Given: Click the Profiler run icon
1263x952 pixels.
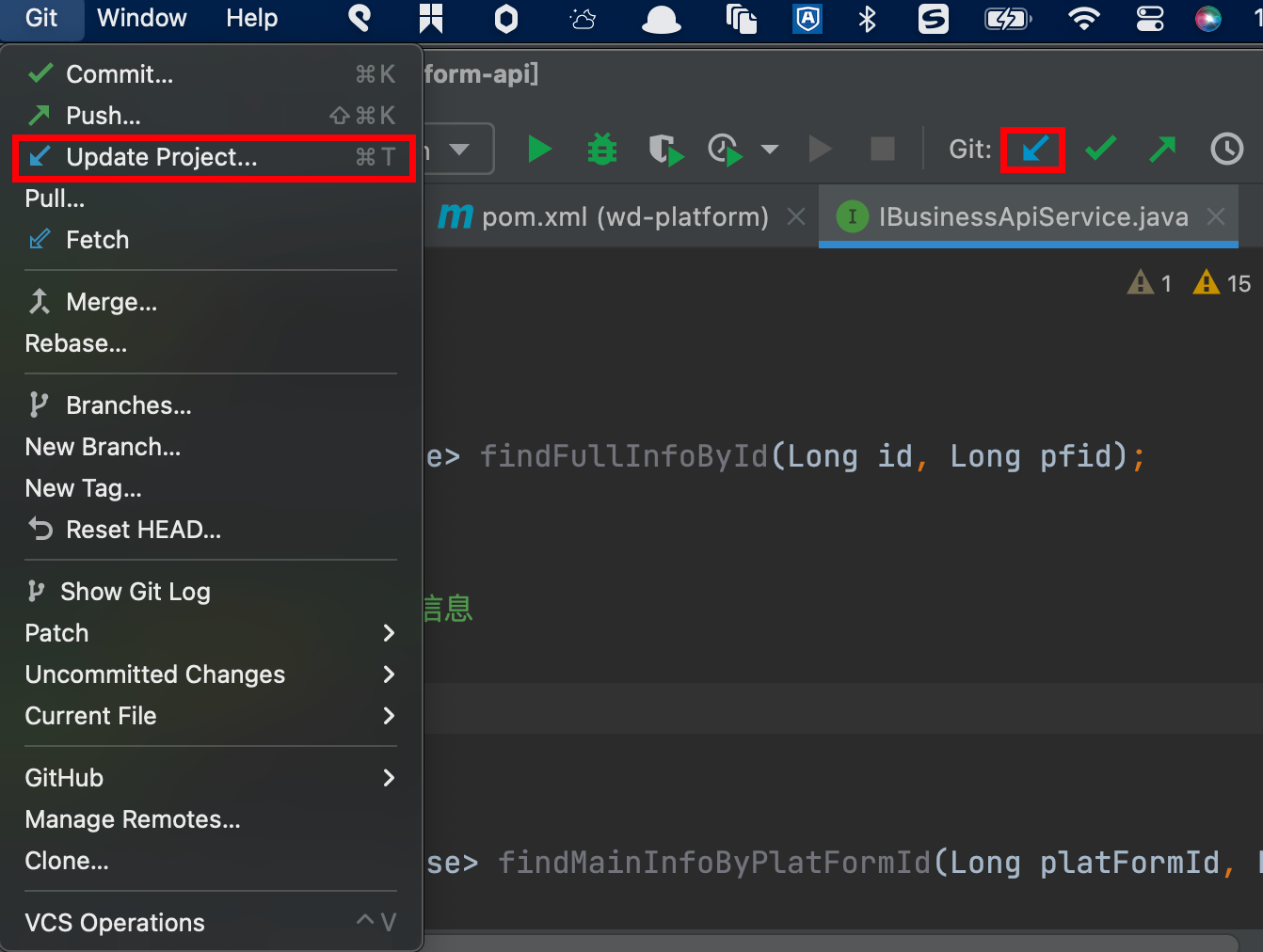Looking at the screenshot, I should [725, 149].
